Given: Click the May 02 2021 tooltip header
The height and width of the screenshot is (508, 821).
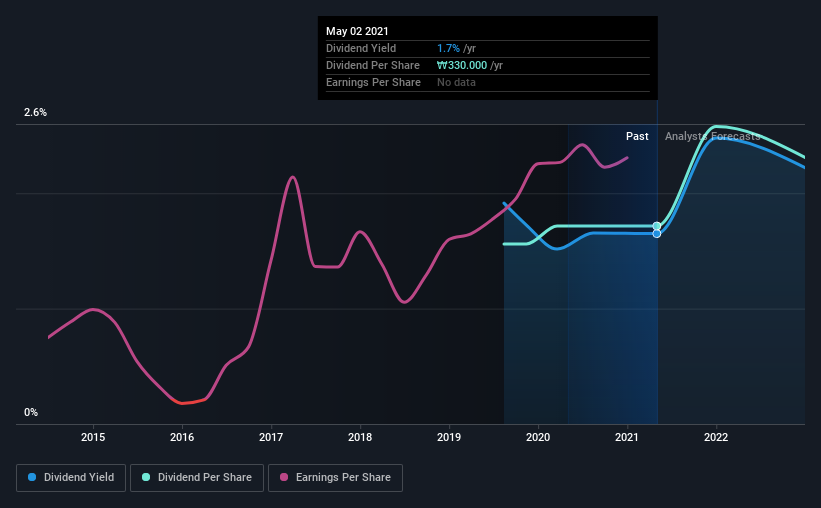Looking at the screenshot, I should pos(357,31).
